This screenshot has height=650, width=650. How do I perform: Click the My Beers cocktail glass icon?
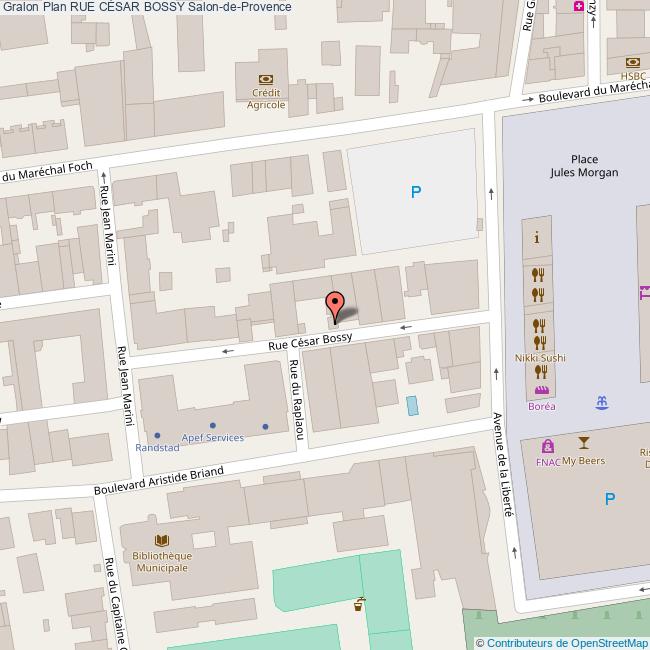(x=584, y=443)
